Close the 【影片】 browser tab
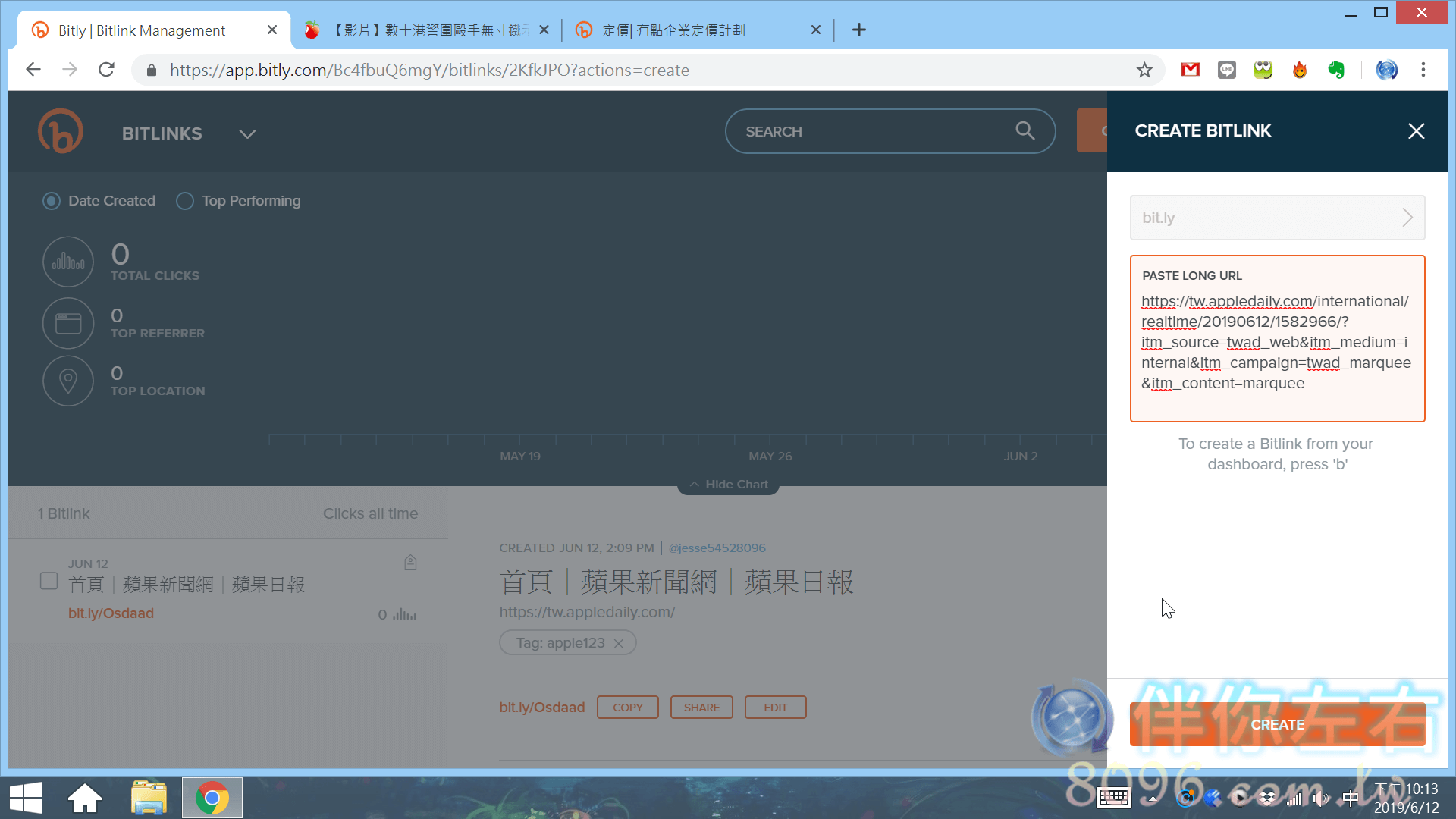This screenshot has width=1456, height=819. pyautogui.click(x=544, y=30)
